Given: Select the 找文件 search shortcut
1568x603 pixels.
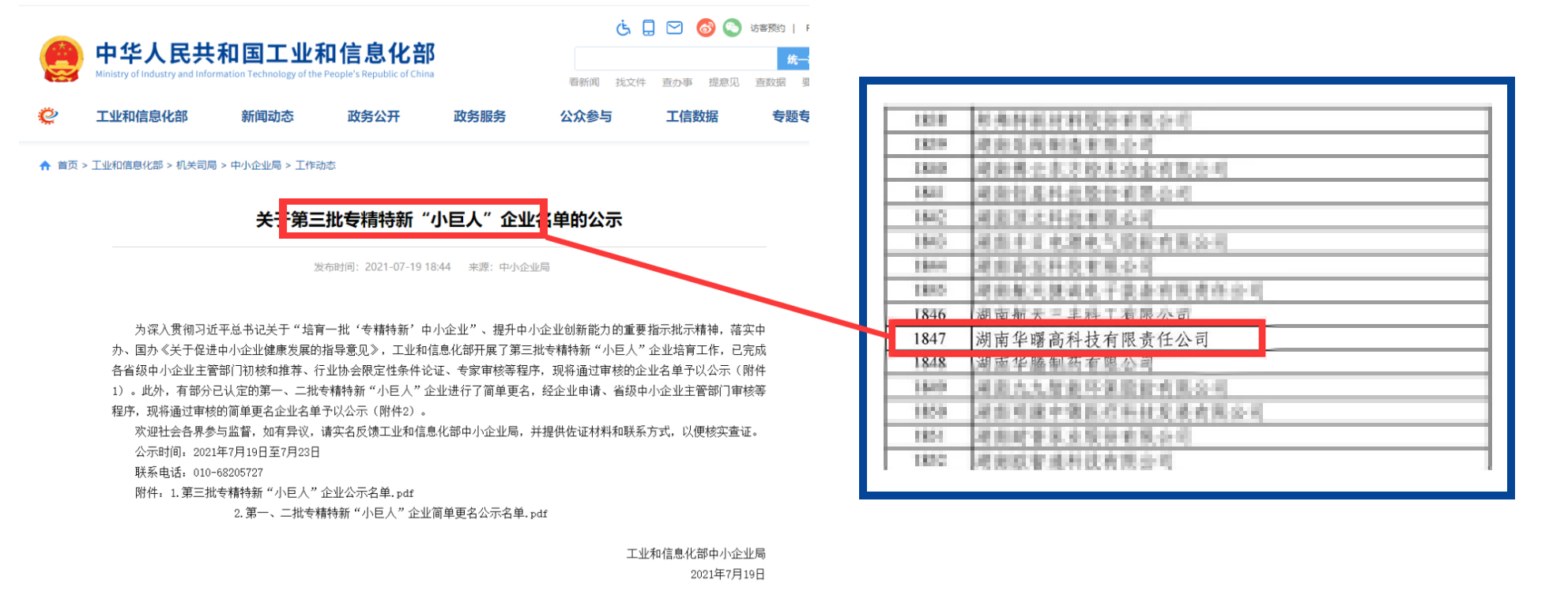Looking at the screenshot, I should pos(630,82).
